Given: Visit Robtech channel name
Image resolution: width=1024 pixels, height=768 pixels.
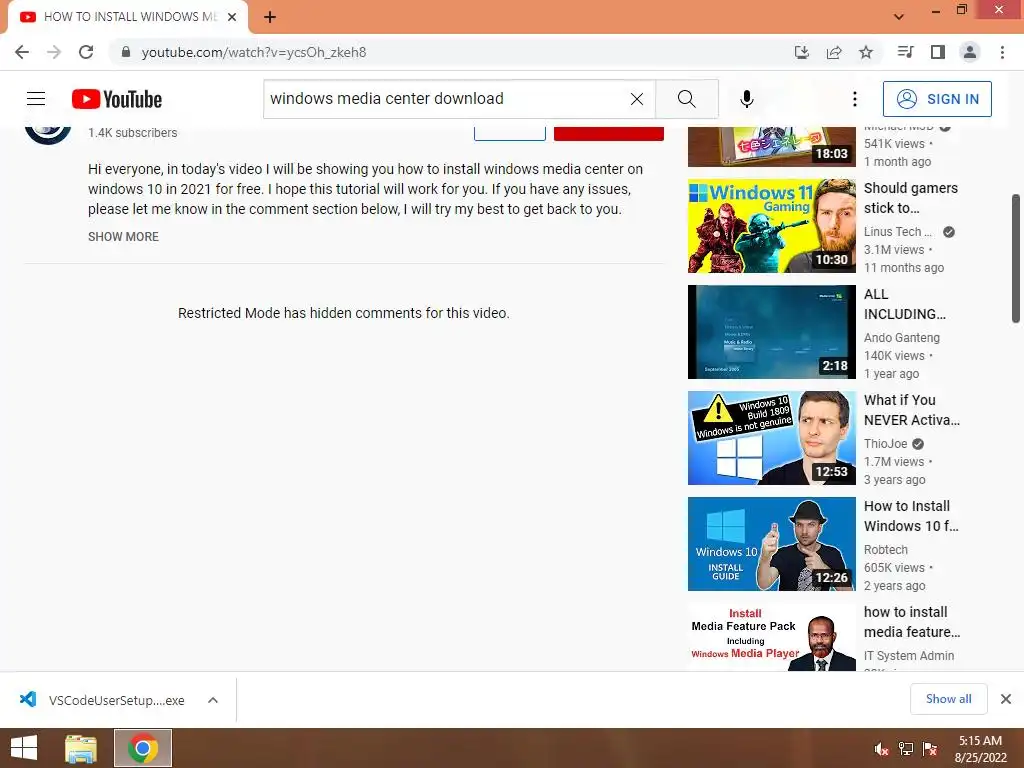Looking at the screenshot, I should click(886, 550).
